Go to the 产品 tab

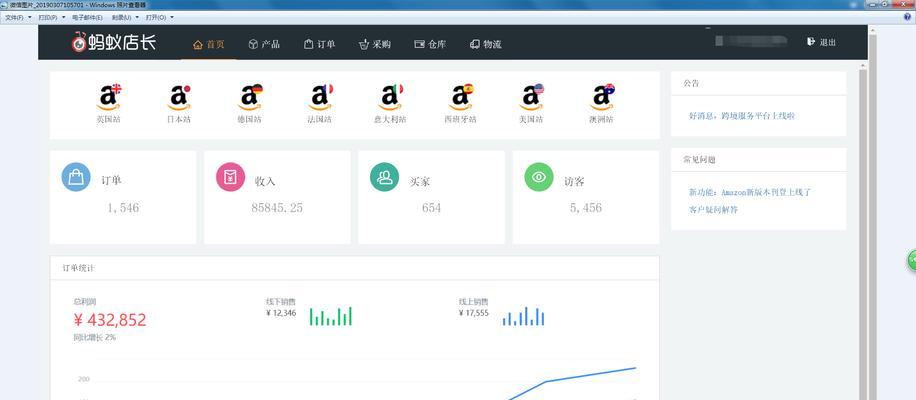pyautogui.click(x=264, y=44)
